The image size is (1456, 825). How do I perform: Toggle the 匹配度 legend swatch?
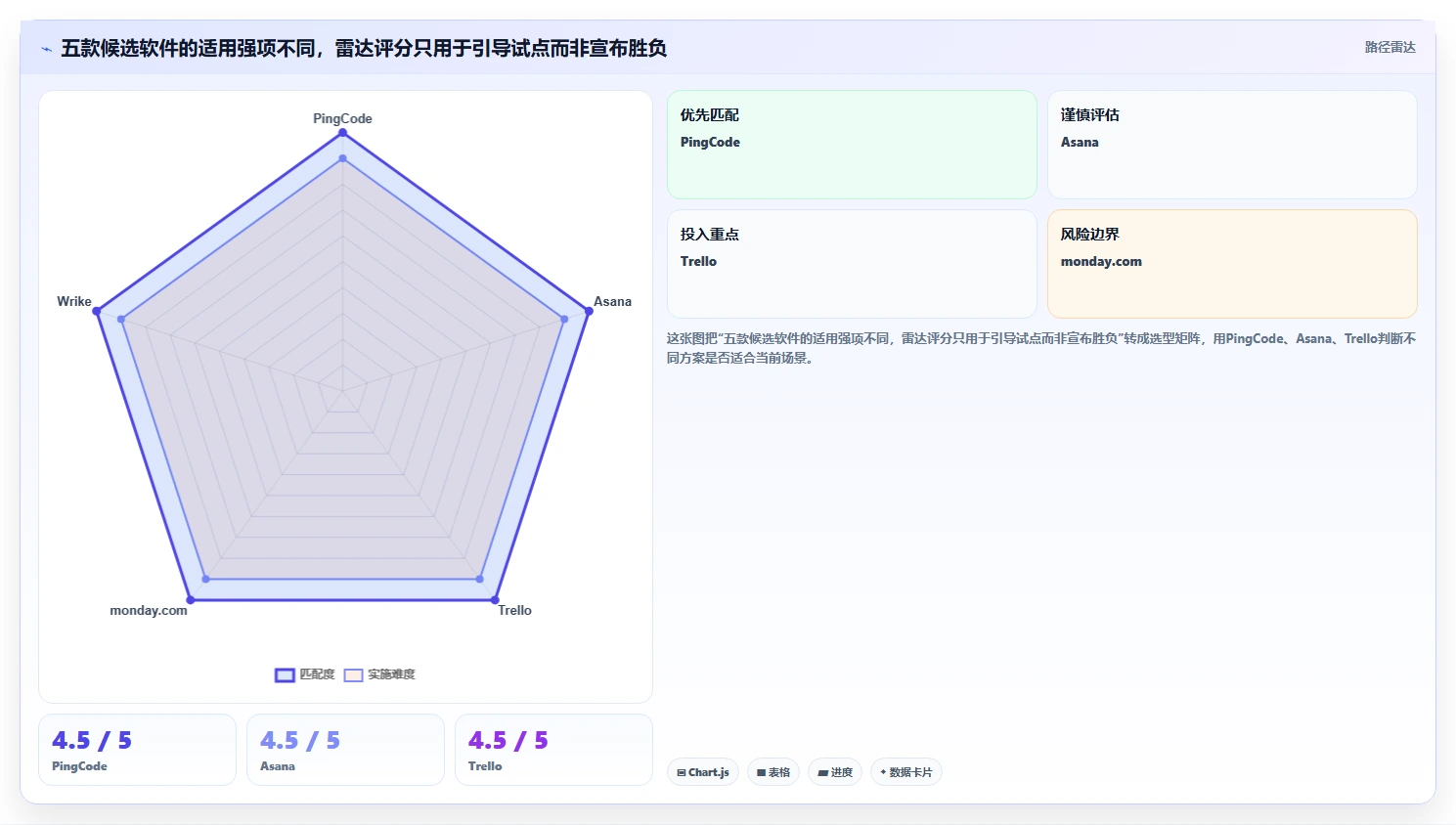(x=285, y=674)
